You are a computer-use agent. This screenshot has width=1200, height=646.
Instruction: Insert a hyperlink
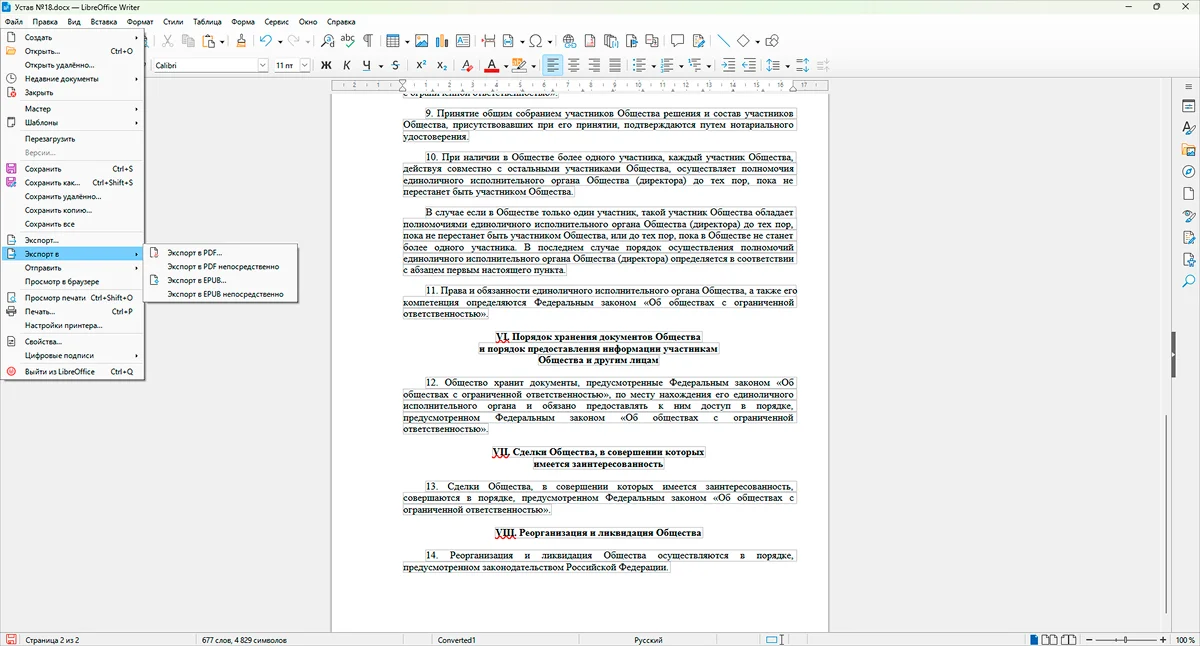[x=569, y=41]
